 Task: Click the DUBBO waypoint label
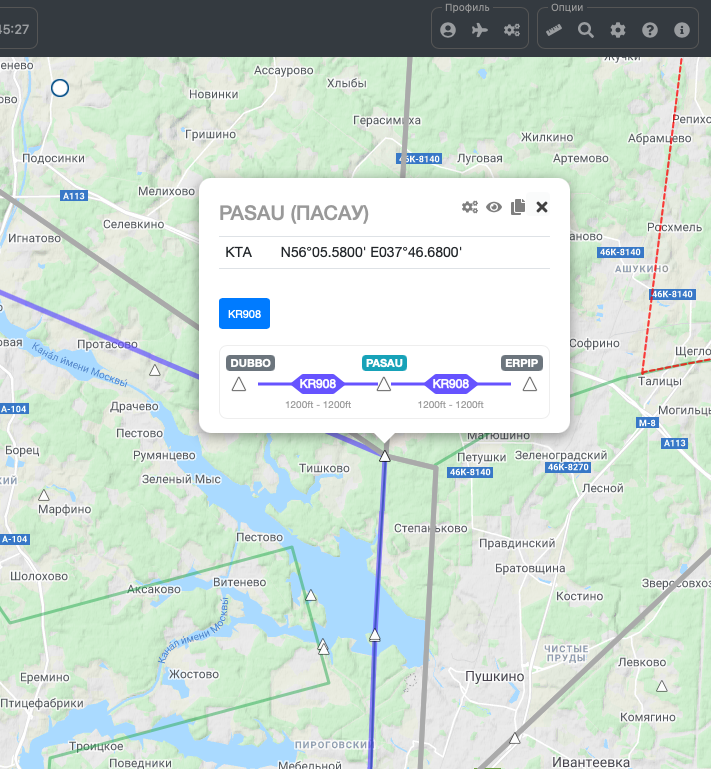[249, 363]
